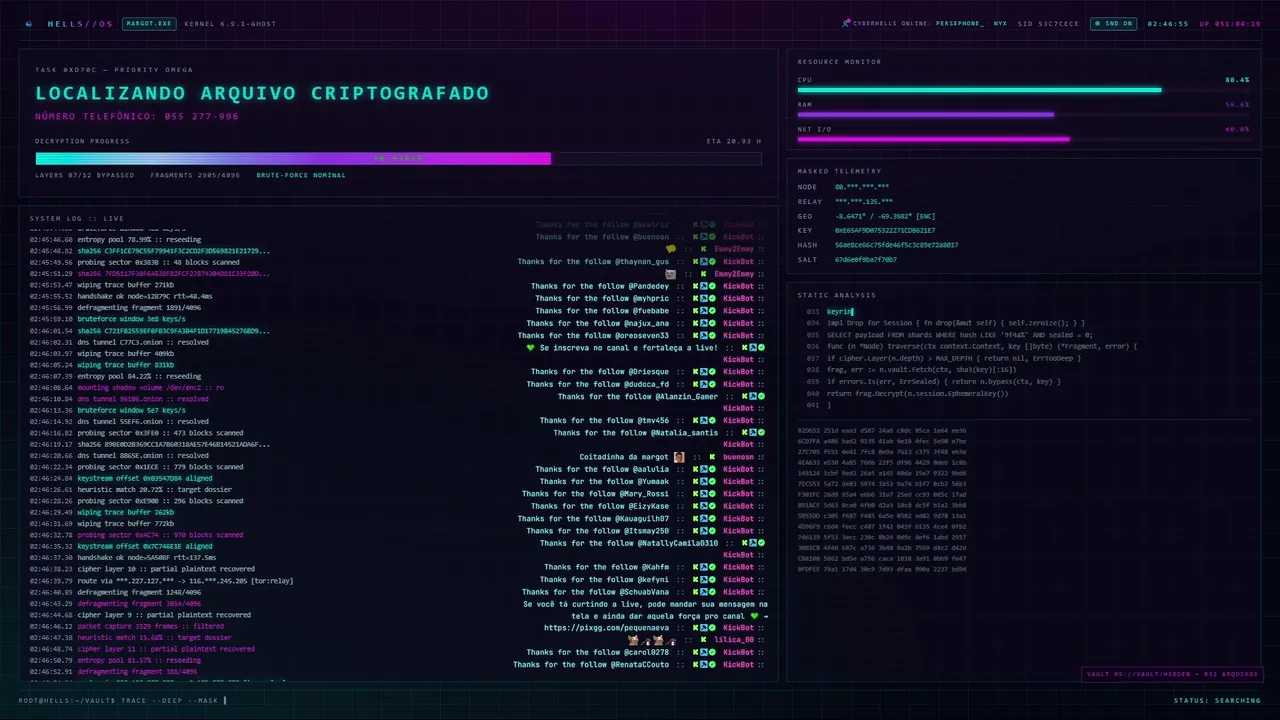Click the cat emote in Emmy2Emmy's second message

coord(671,273)
